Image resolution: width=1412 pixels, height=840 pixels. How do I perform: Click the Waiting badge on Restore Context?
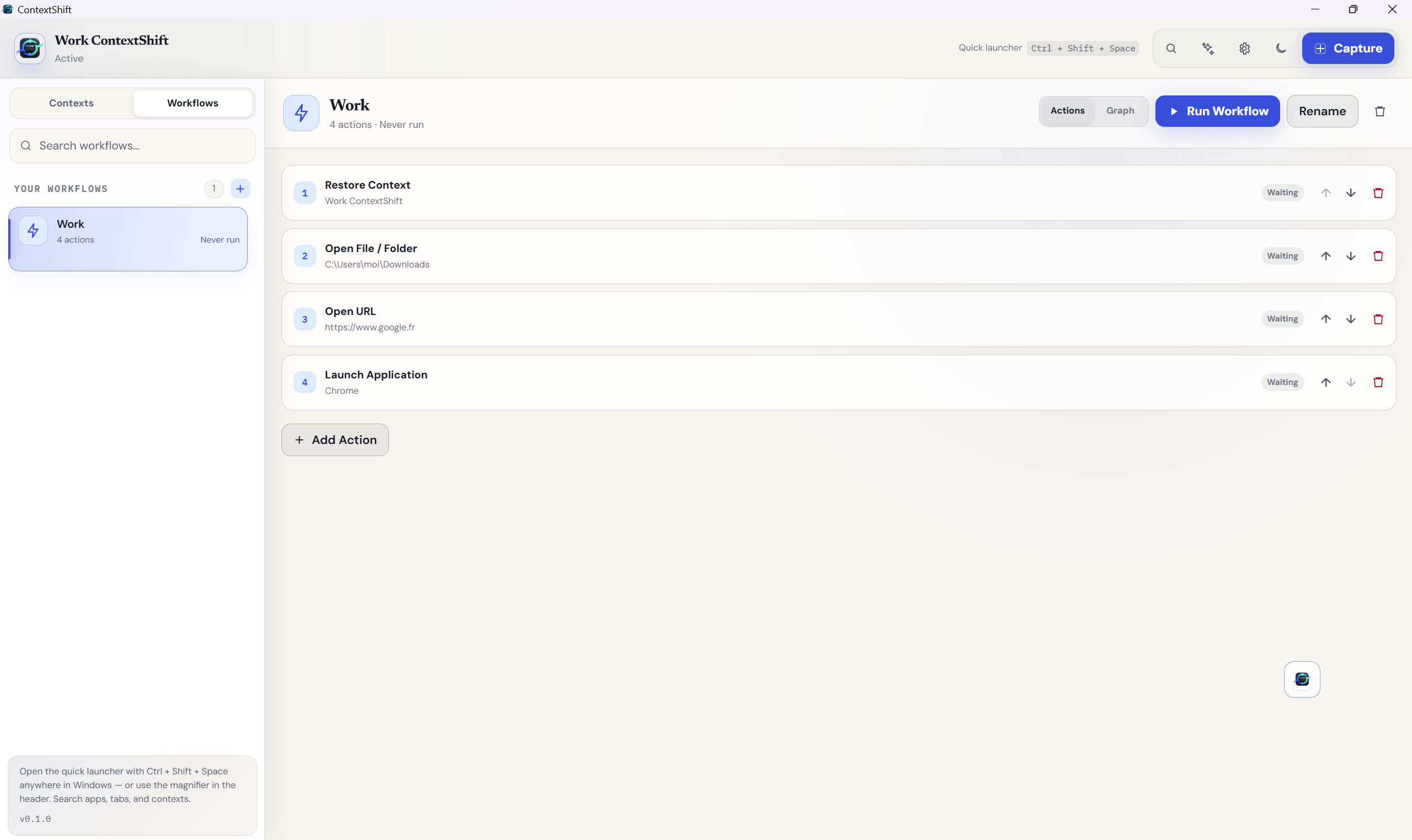[x=1282, y=192]
